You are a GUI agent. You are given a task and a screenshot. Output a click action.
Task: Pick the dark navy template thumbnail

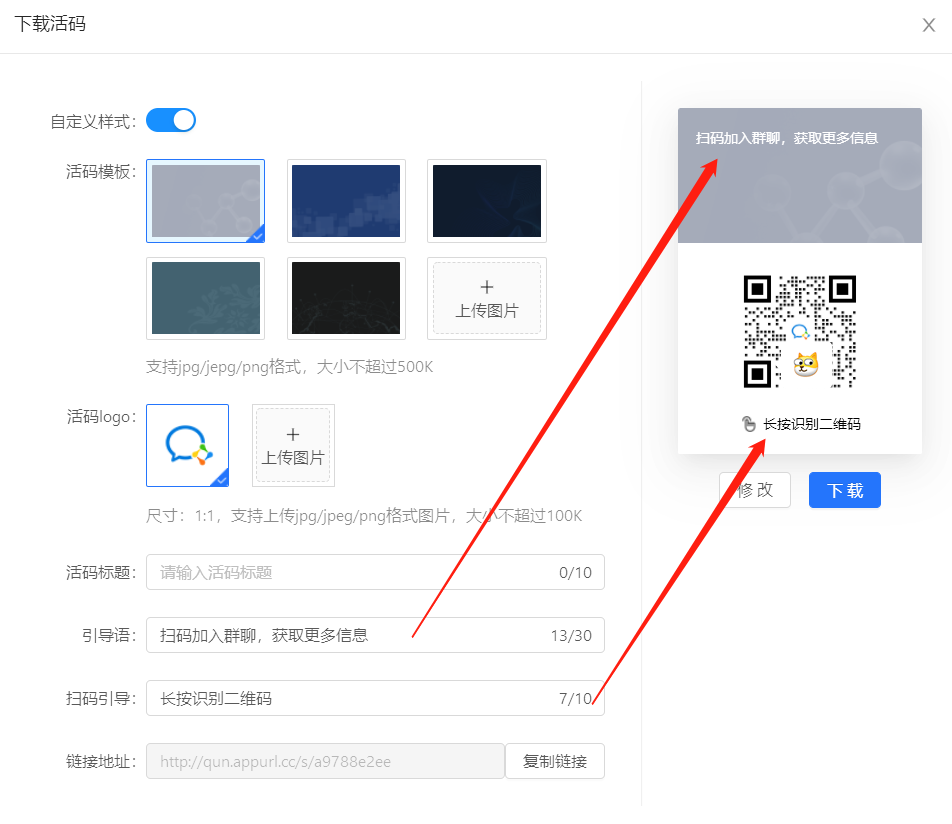pos(487,201)
